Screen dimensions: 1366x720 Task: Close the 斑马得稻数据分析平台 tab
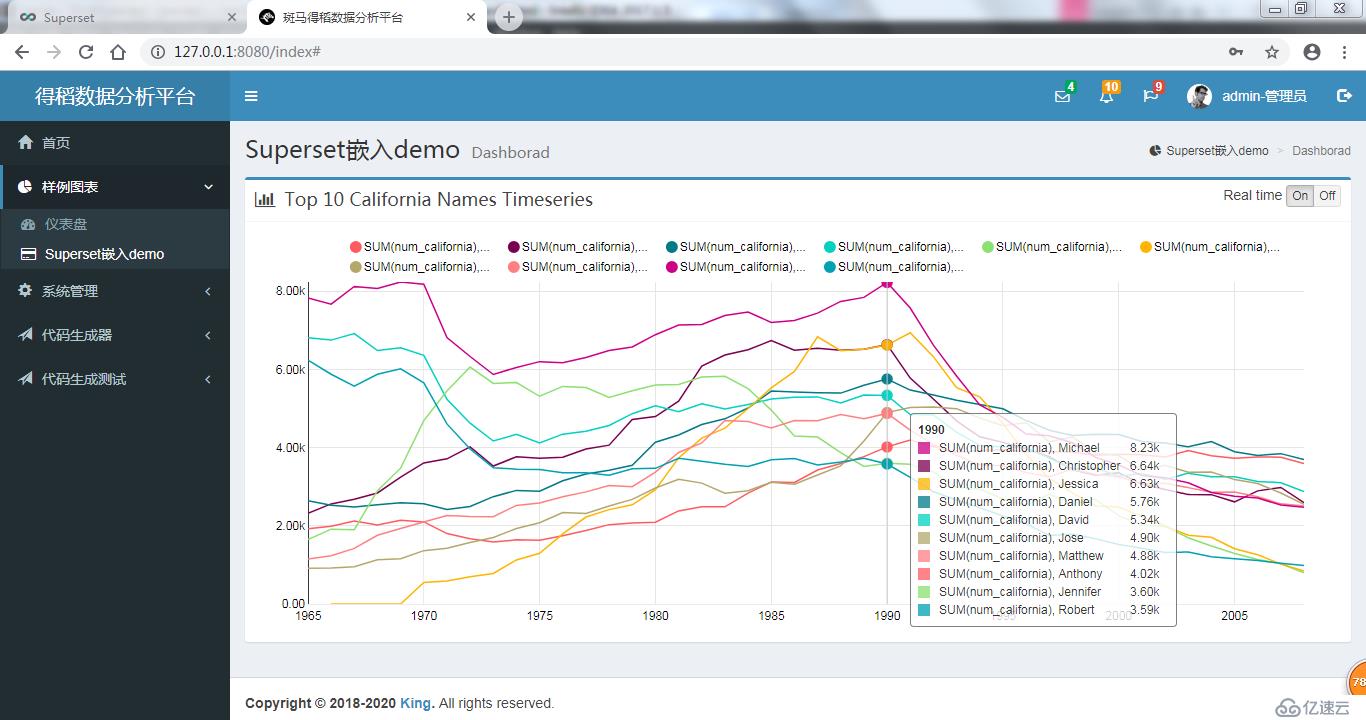pyautogui.click(x=471, y=18)
